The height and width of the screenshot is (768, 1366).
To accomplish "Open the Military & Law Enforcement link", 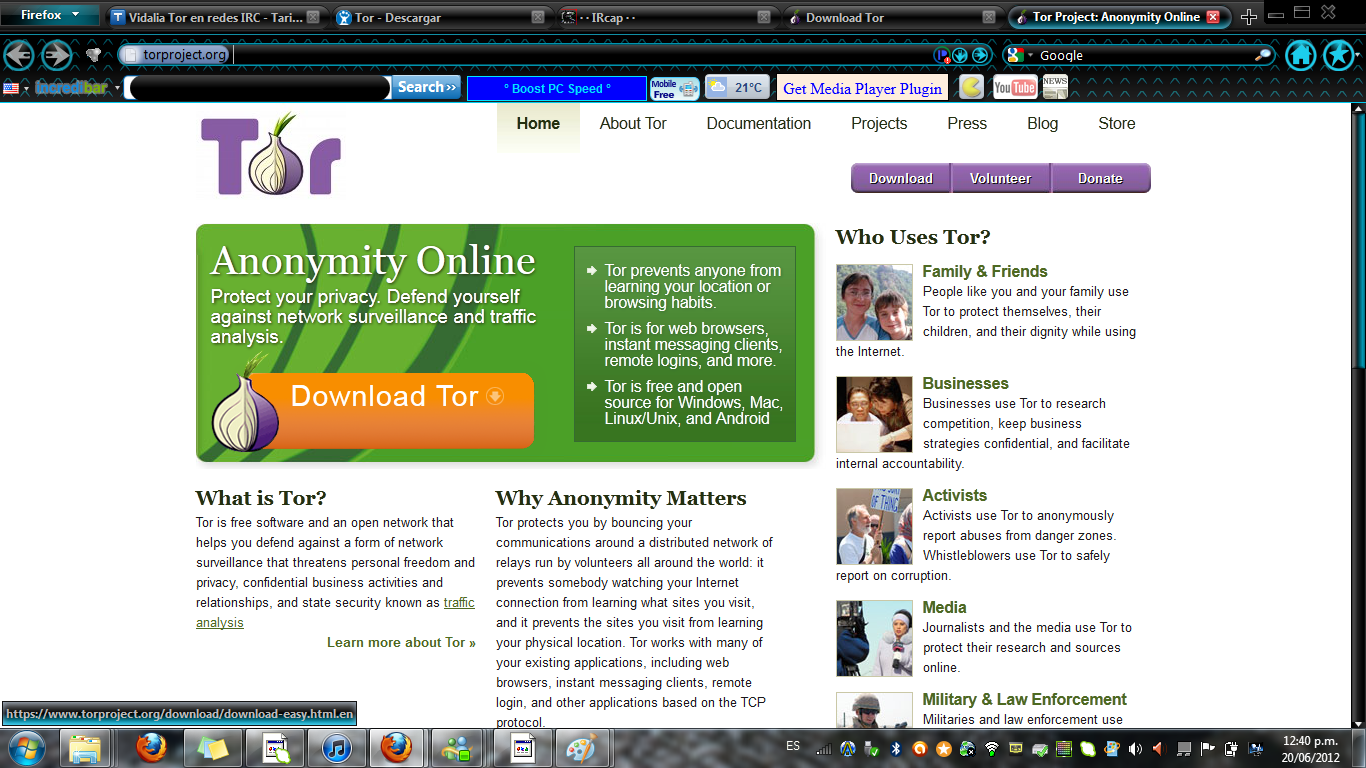I will (x=1025, y=699).
